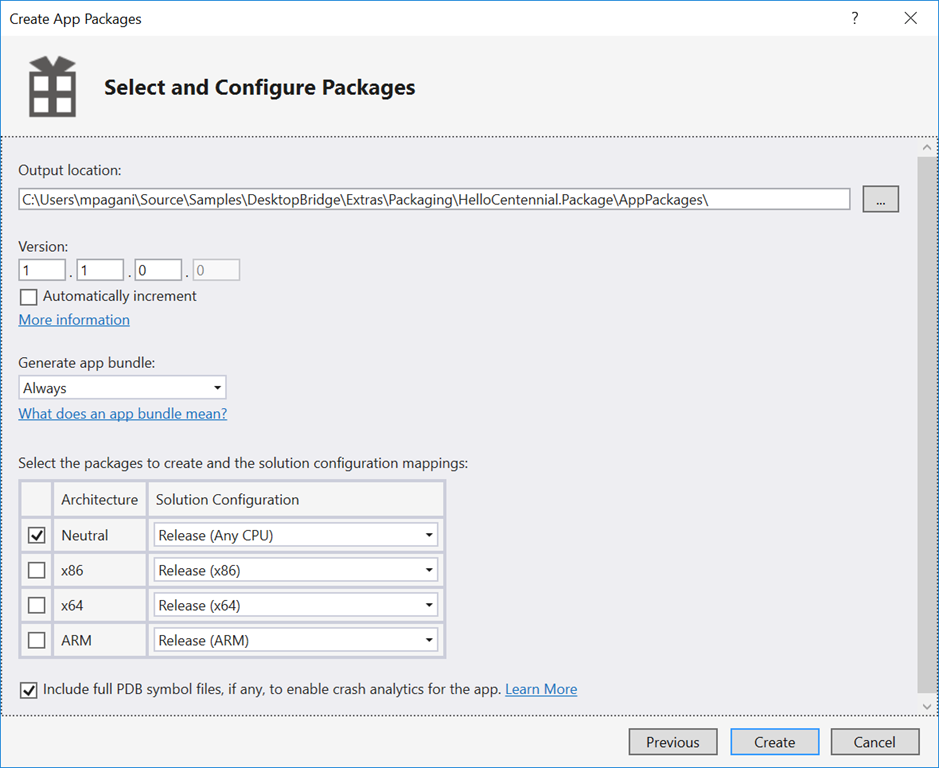
Task: Select the x64 architecture checkbox
Action: pyautogui.click(x=37, y=605)
